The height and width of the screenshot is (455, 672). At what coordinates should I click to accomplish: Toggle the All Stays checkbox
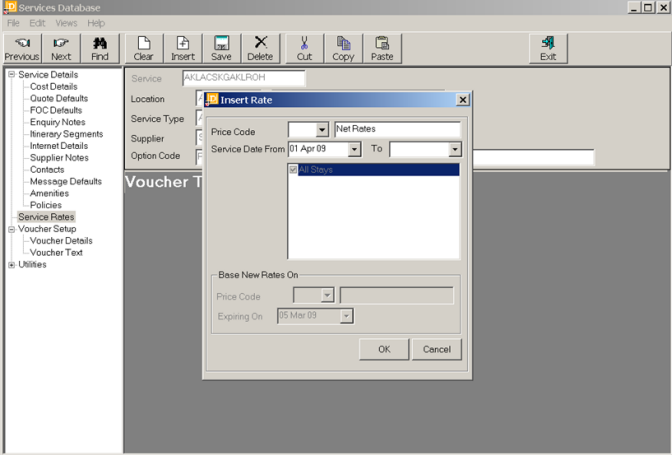294,170
